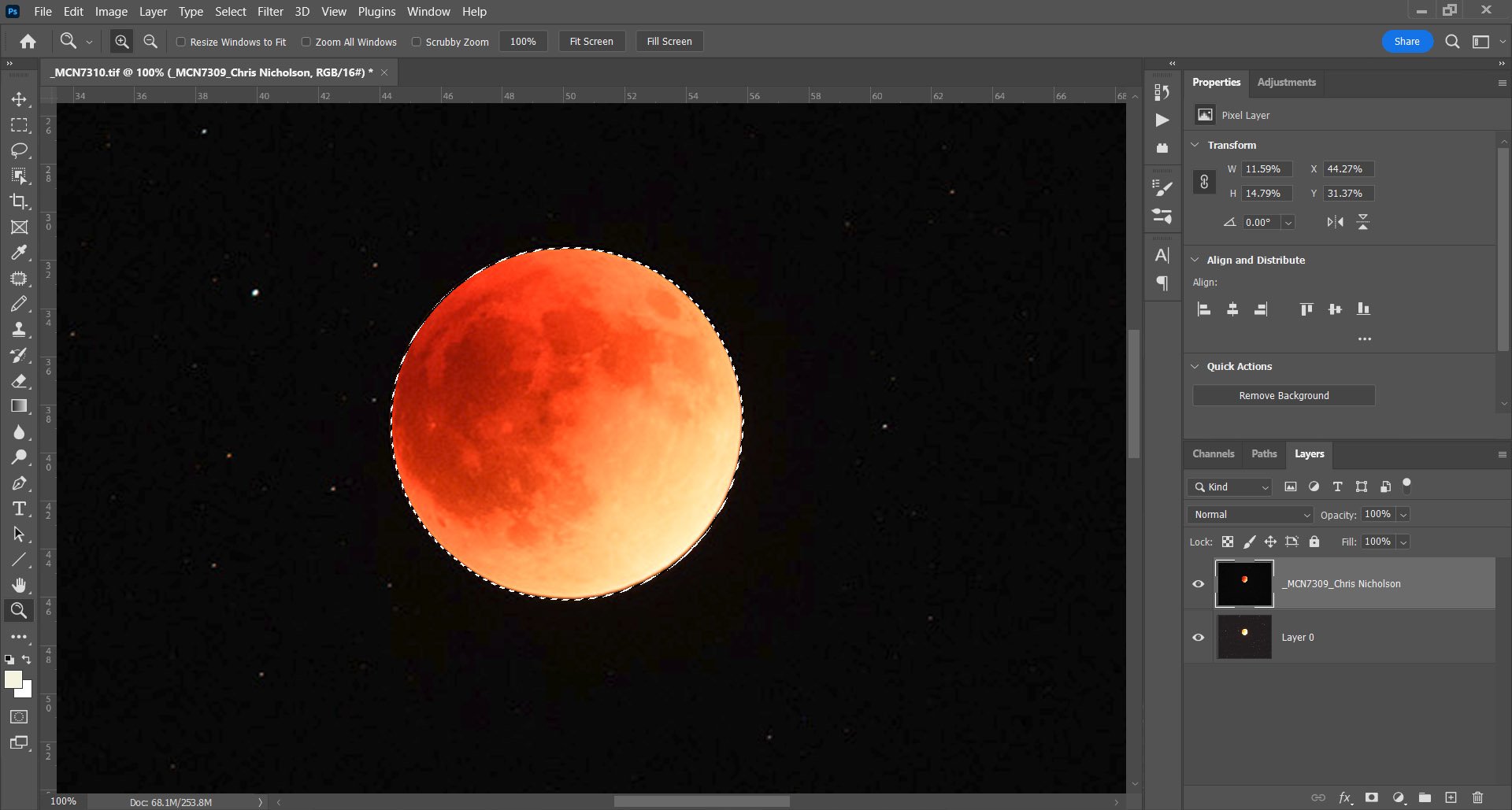Select the Rectangular Marquee tool

point(19,125)
